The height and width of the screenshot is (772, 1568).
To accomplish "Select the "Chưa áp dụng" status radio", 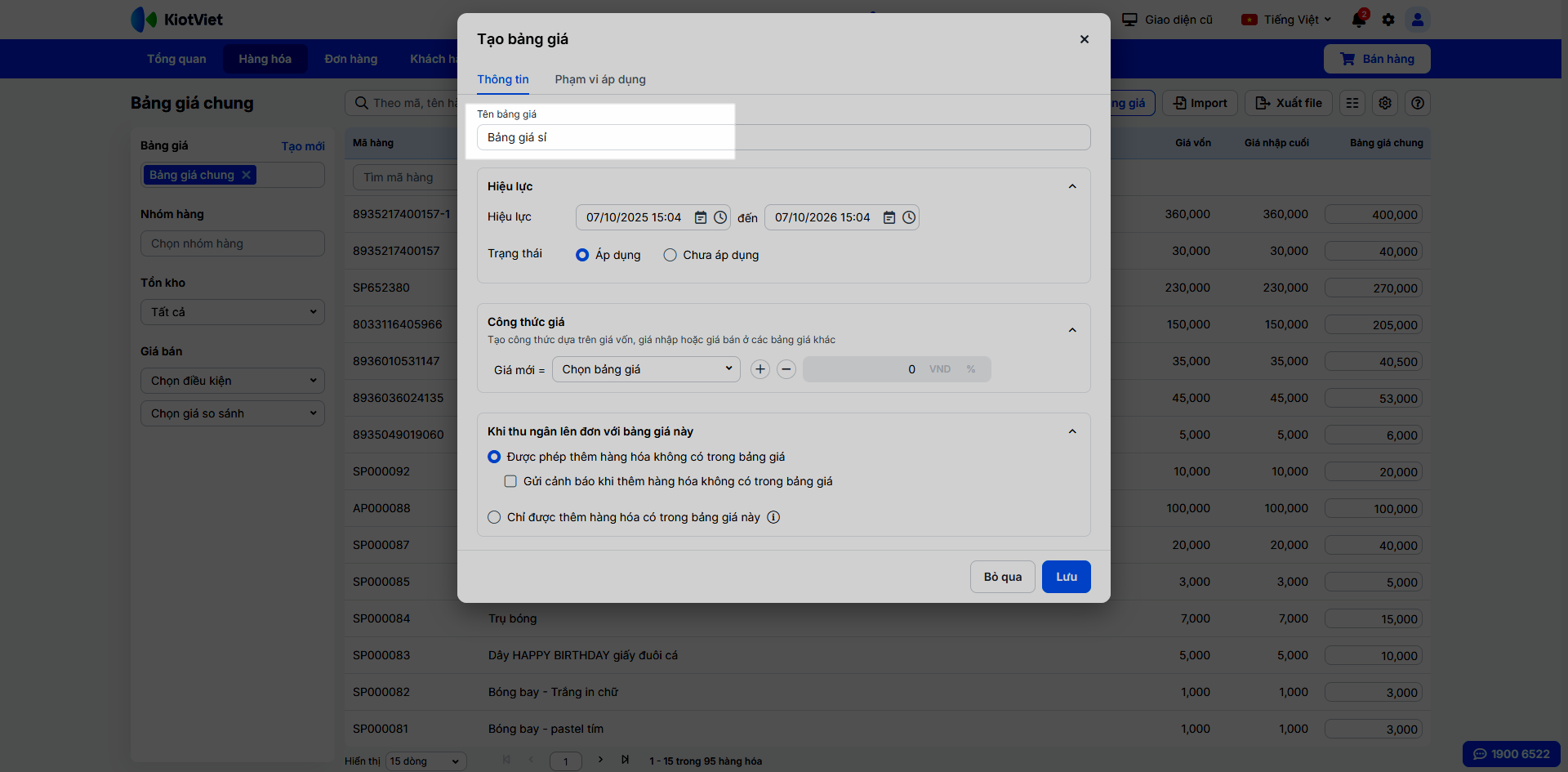I will 670,255.
